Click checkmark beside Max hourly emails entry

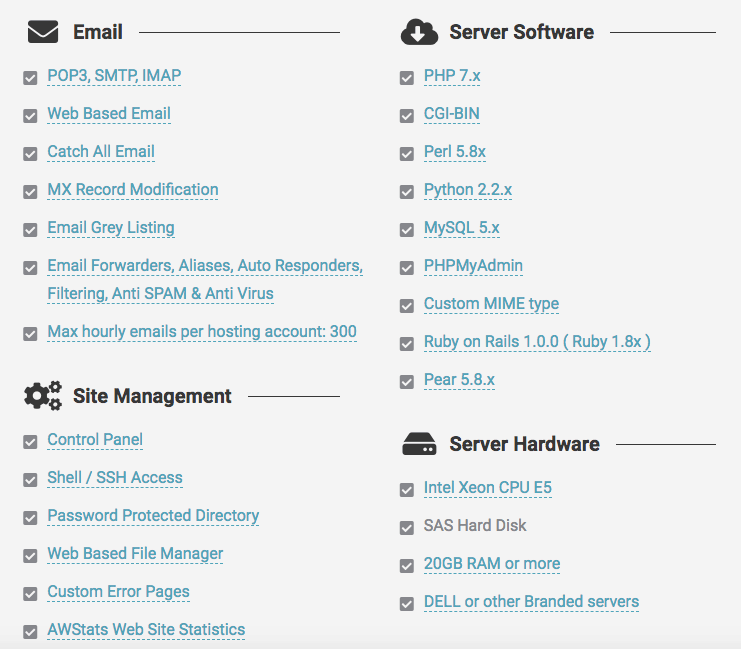(30, 334)
